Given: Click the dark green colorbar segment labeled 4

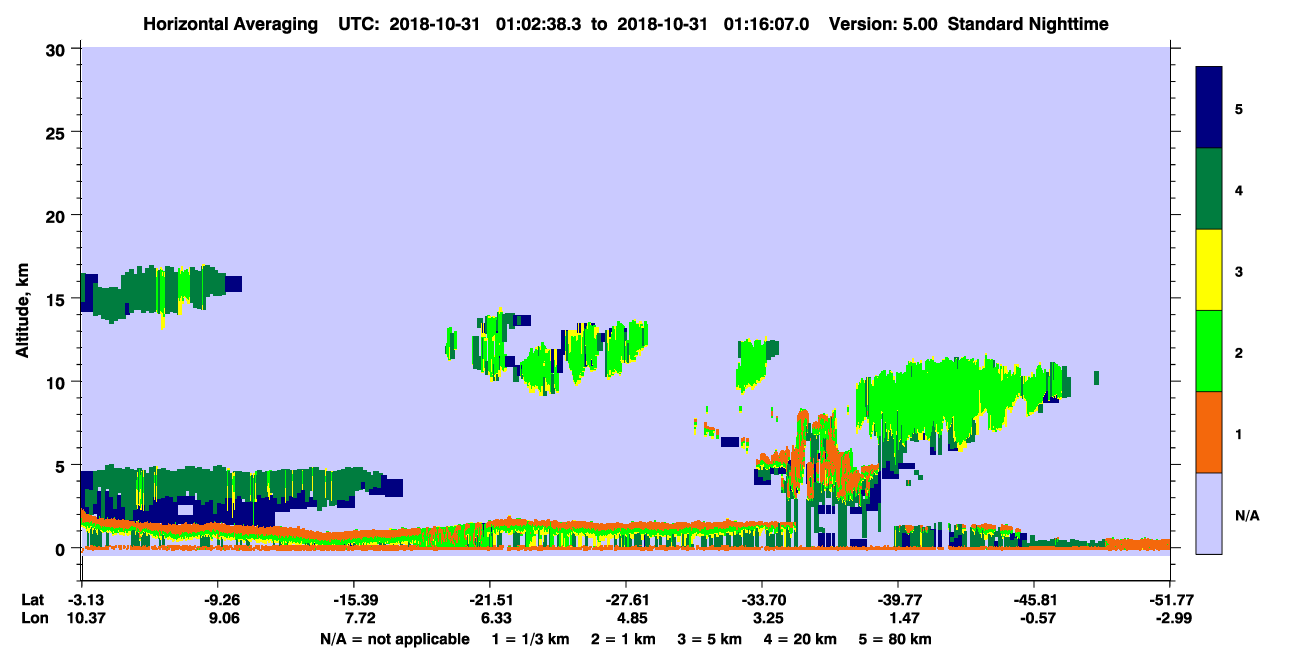Looking at the screenshot, I should click(x=1209, y=189).
